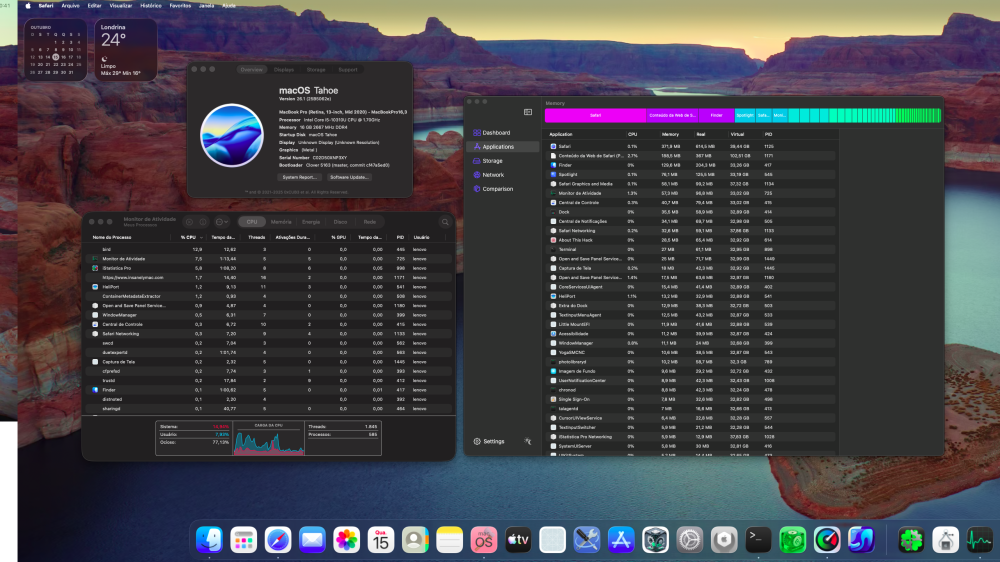
Task: Switch to Displays tab in About window
Action: coord(284,70)
